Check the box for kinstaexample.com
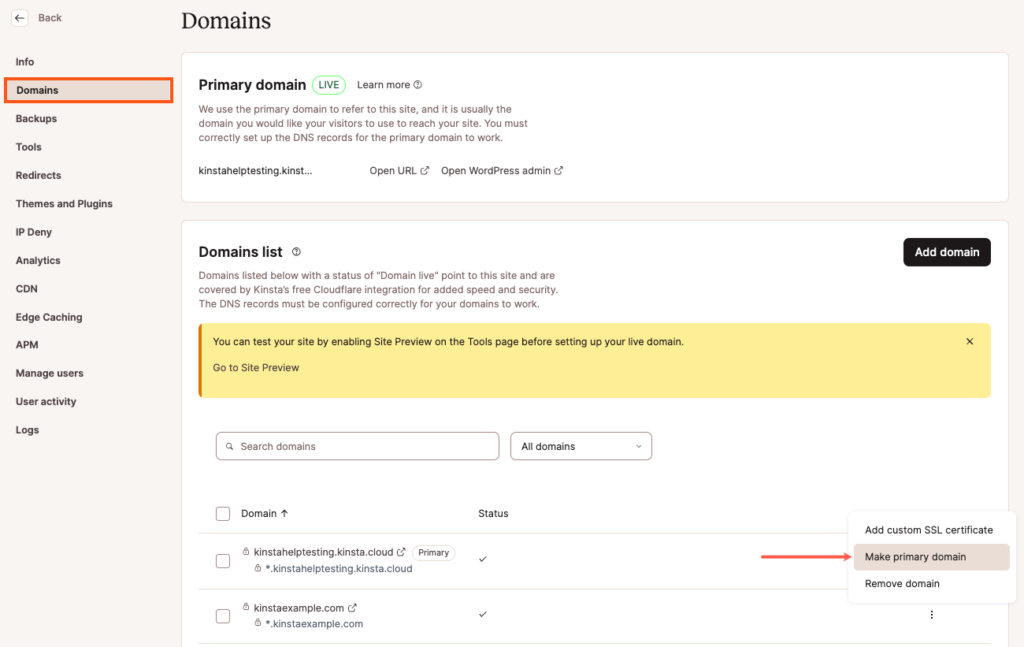Viewport: 1024px width, 647px height. [x=222, y=616]
